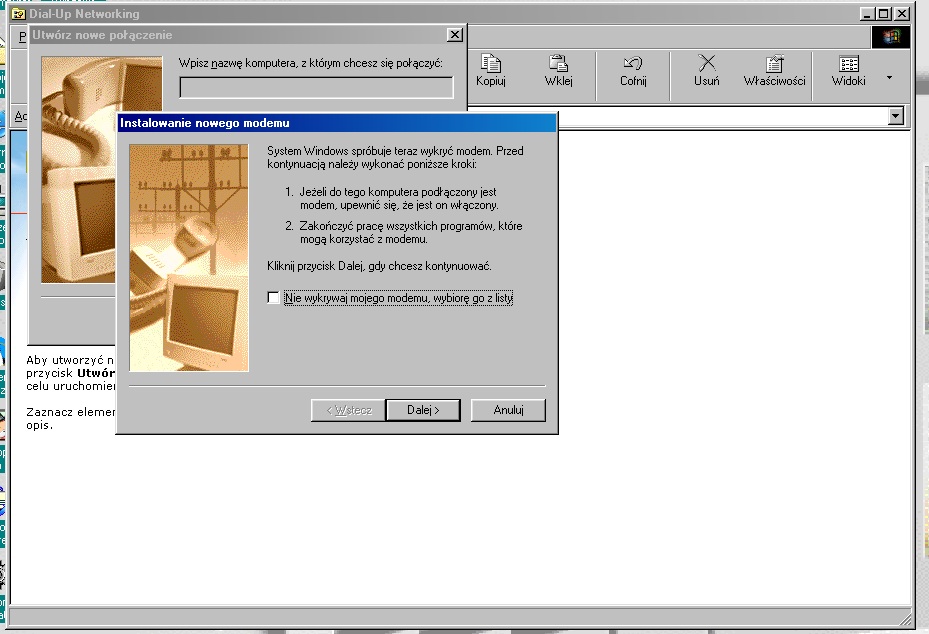Open Właściwości properties from toolbar
Viewport: 929px width, 634px height.
[774, 71]
